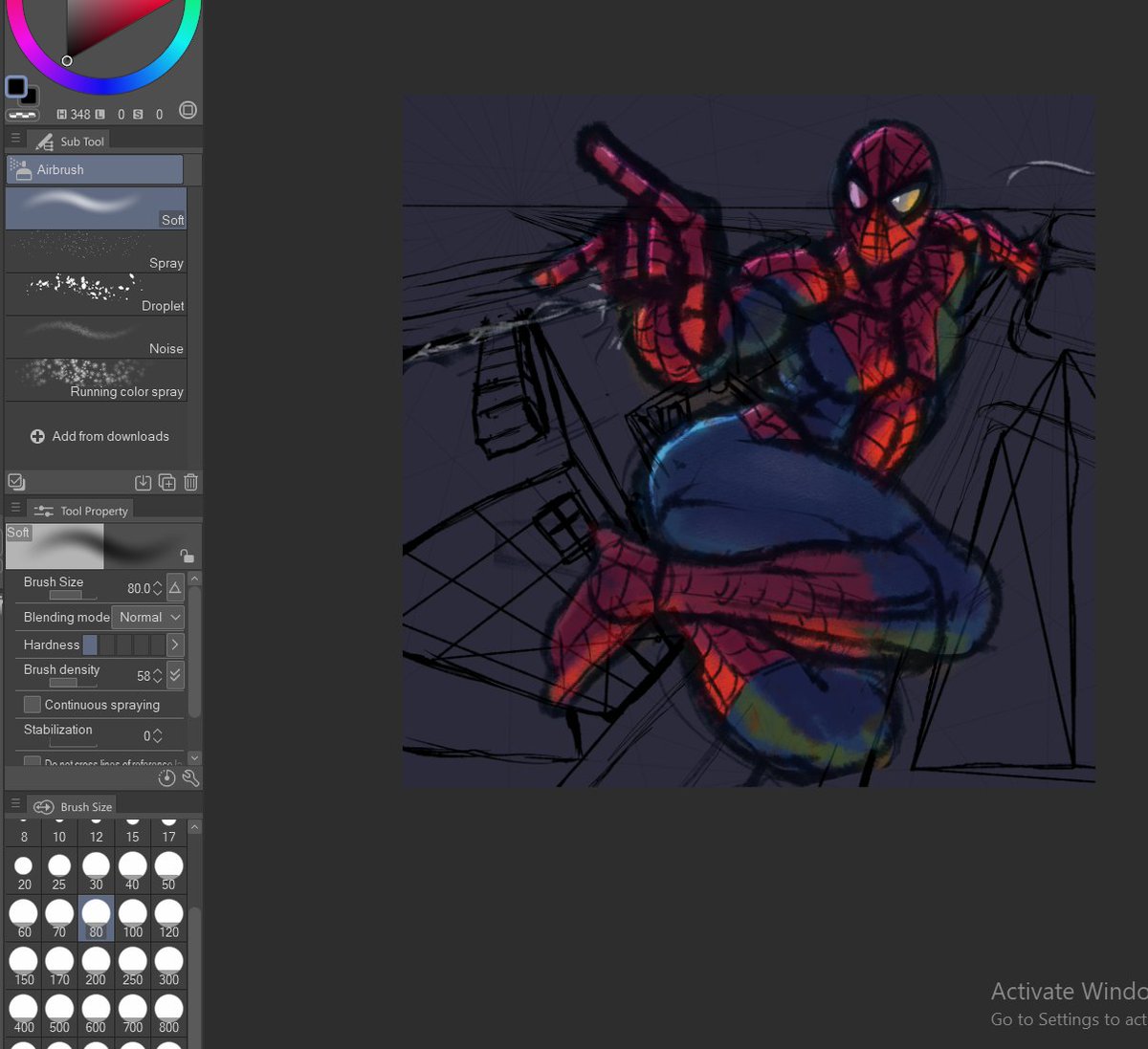Click the hue value 348 field
This screenshot has width=1148, height=1049.
(80, 114)
